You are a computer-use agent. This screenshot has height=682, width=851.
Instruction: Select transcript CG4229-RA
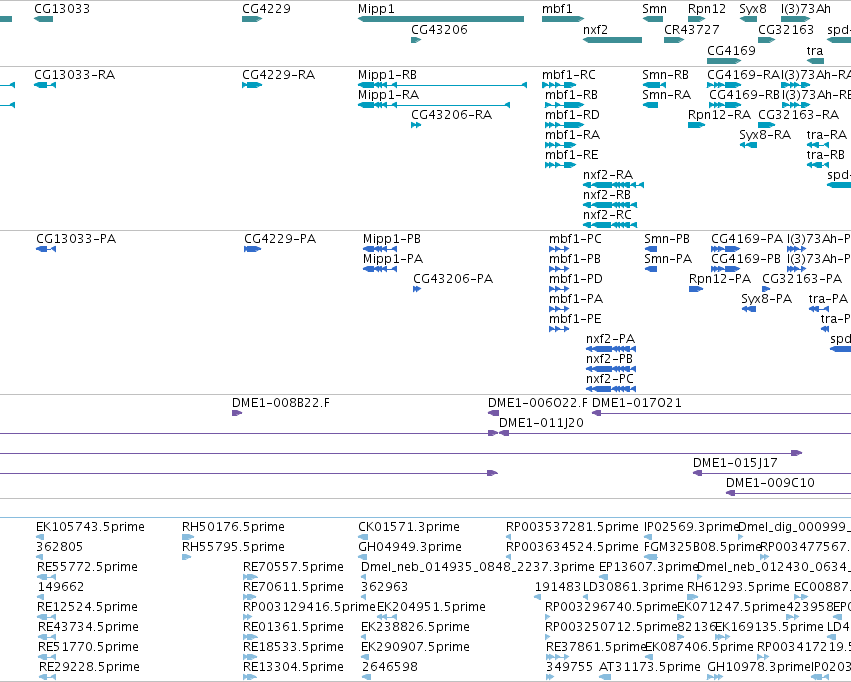[x=278, y=74]
